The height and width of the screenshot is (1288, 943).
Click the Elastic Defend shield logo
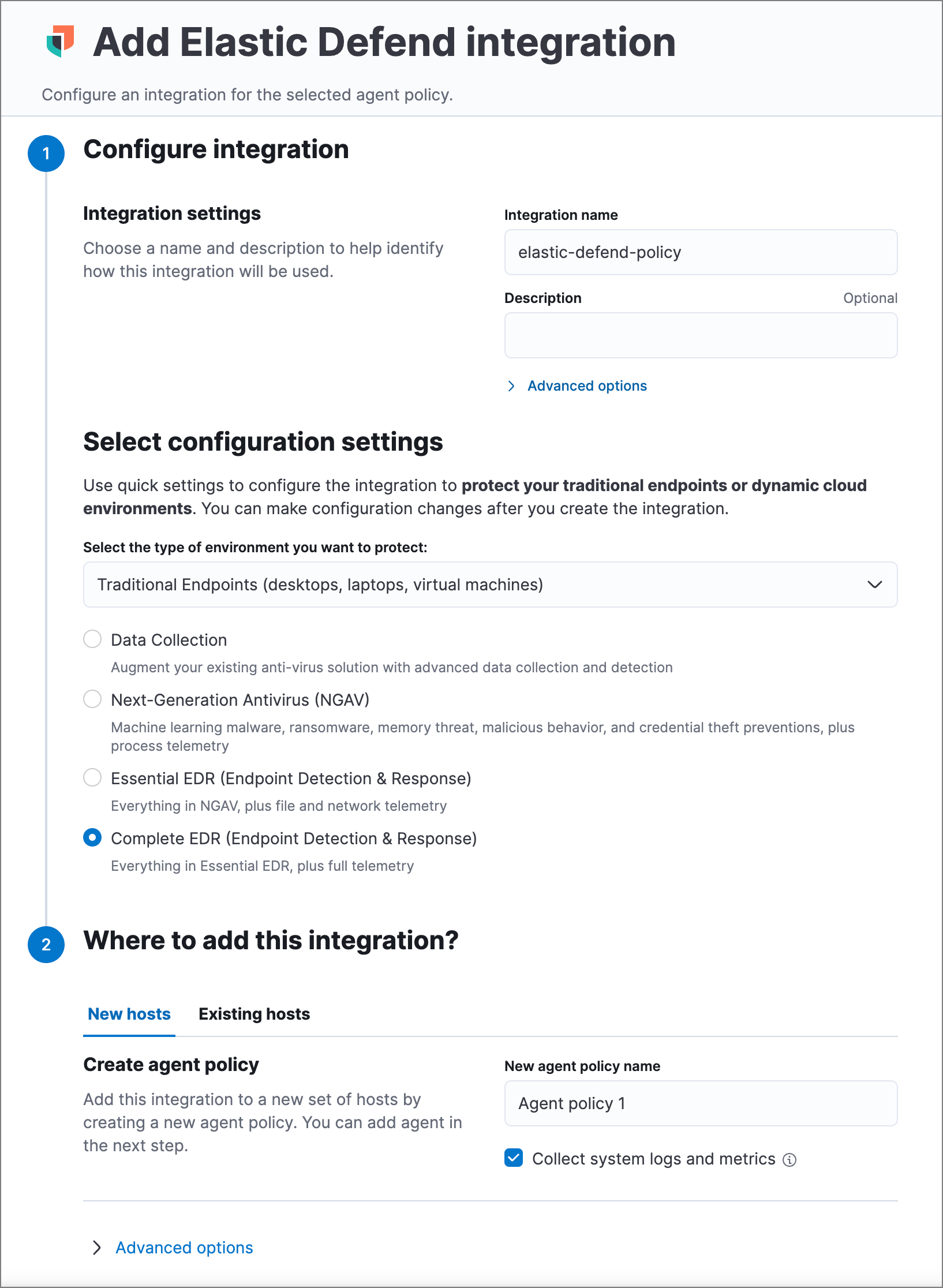point(61,42)
